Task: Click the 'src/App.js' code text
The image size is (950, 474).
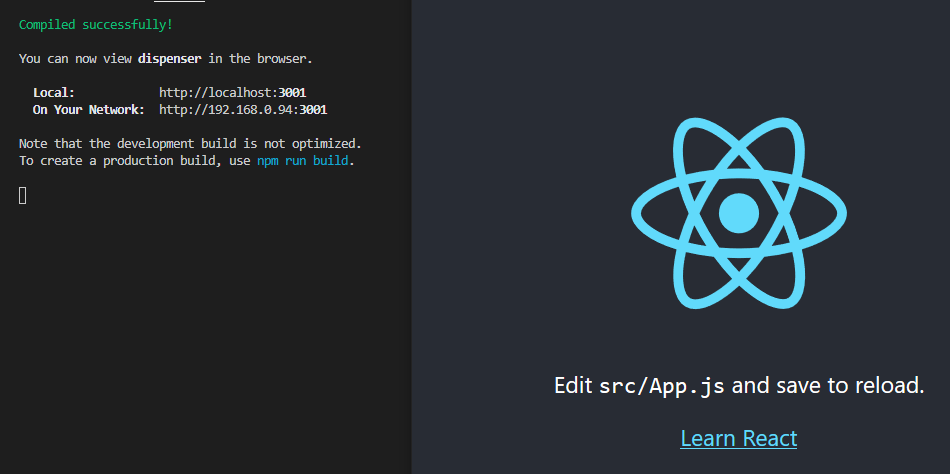Action: coord(662,386)
